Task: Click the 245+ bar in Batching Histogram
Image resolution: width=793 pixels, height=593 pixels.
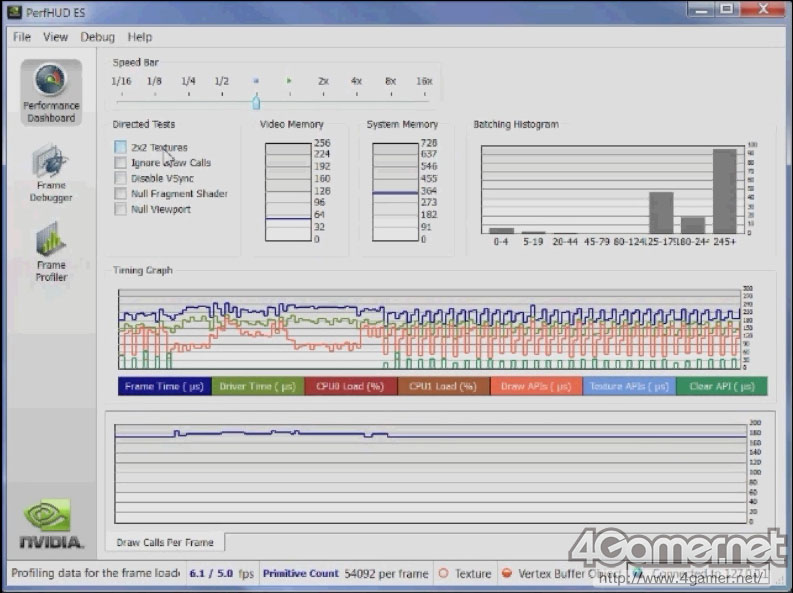Action: (x=724, y=190)
